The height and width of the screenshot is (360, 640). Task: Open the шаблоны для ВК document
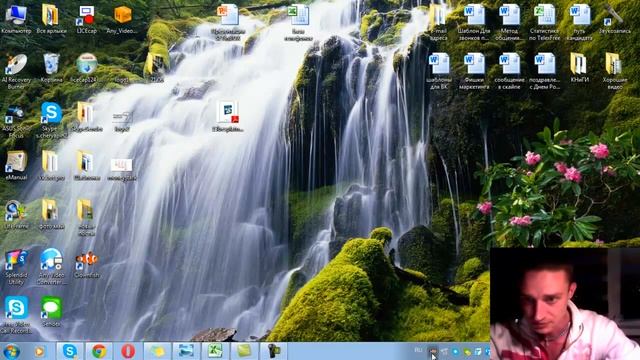pyautogui.click(x=439, y=71)
